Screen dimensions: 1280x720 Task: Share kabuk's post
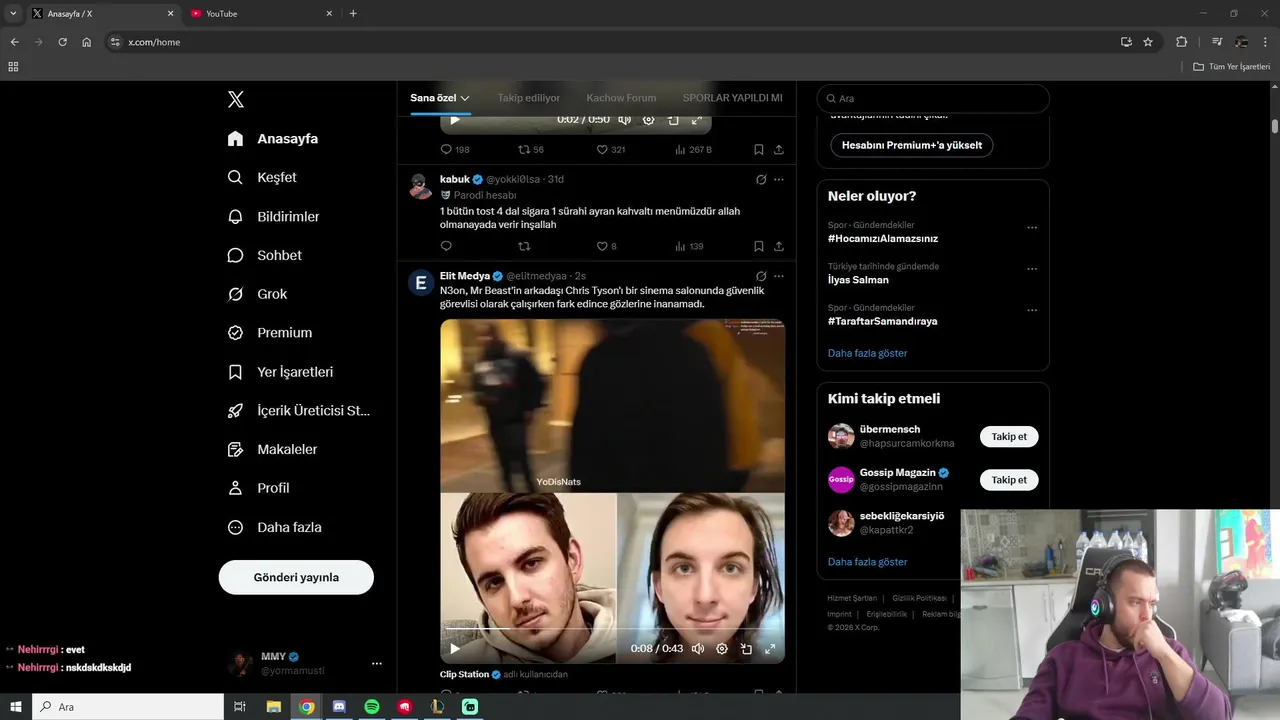778,246
